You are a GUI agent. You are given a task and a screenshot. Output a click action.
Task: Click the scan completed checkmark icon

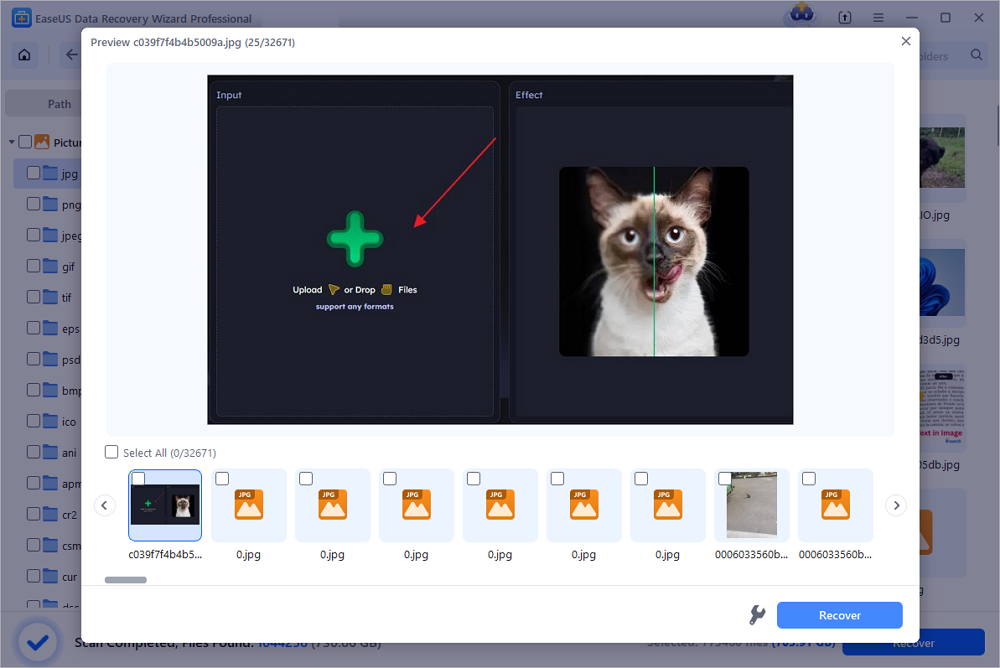pyautogui.click(x=38, y=641)
